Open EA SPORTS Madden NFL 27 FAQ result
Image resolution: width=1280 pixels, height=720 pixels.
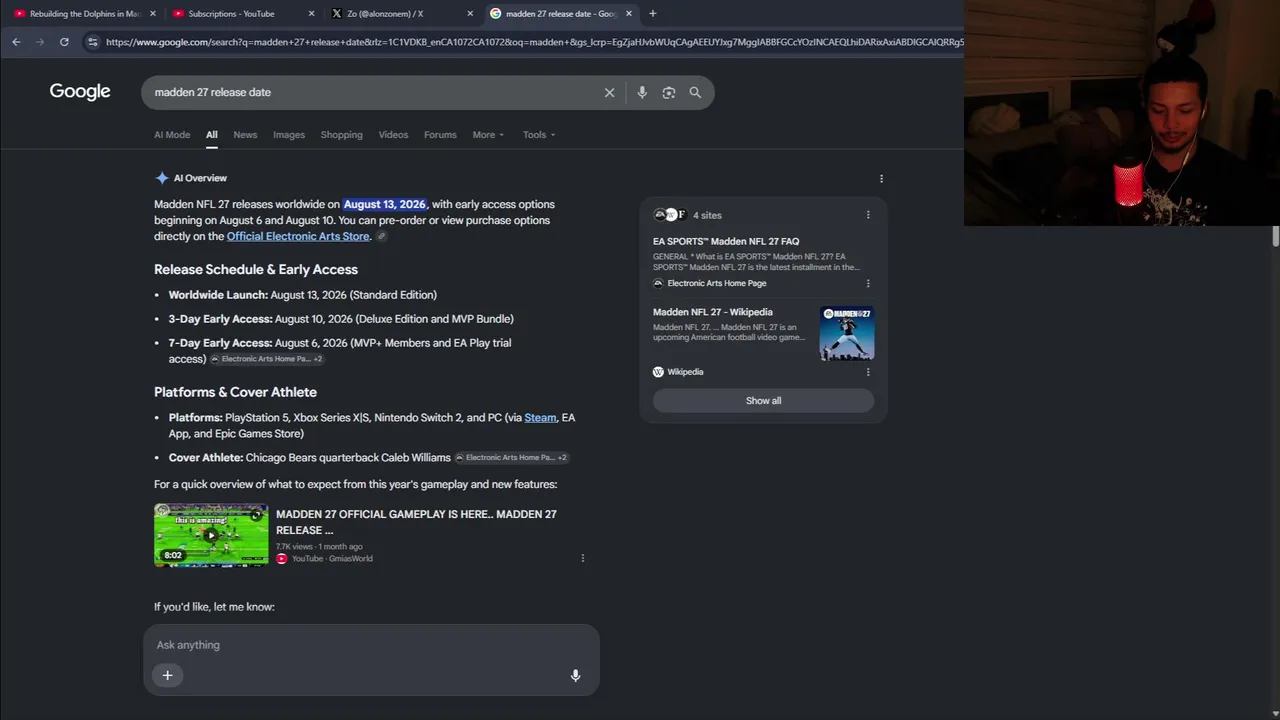726,241
